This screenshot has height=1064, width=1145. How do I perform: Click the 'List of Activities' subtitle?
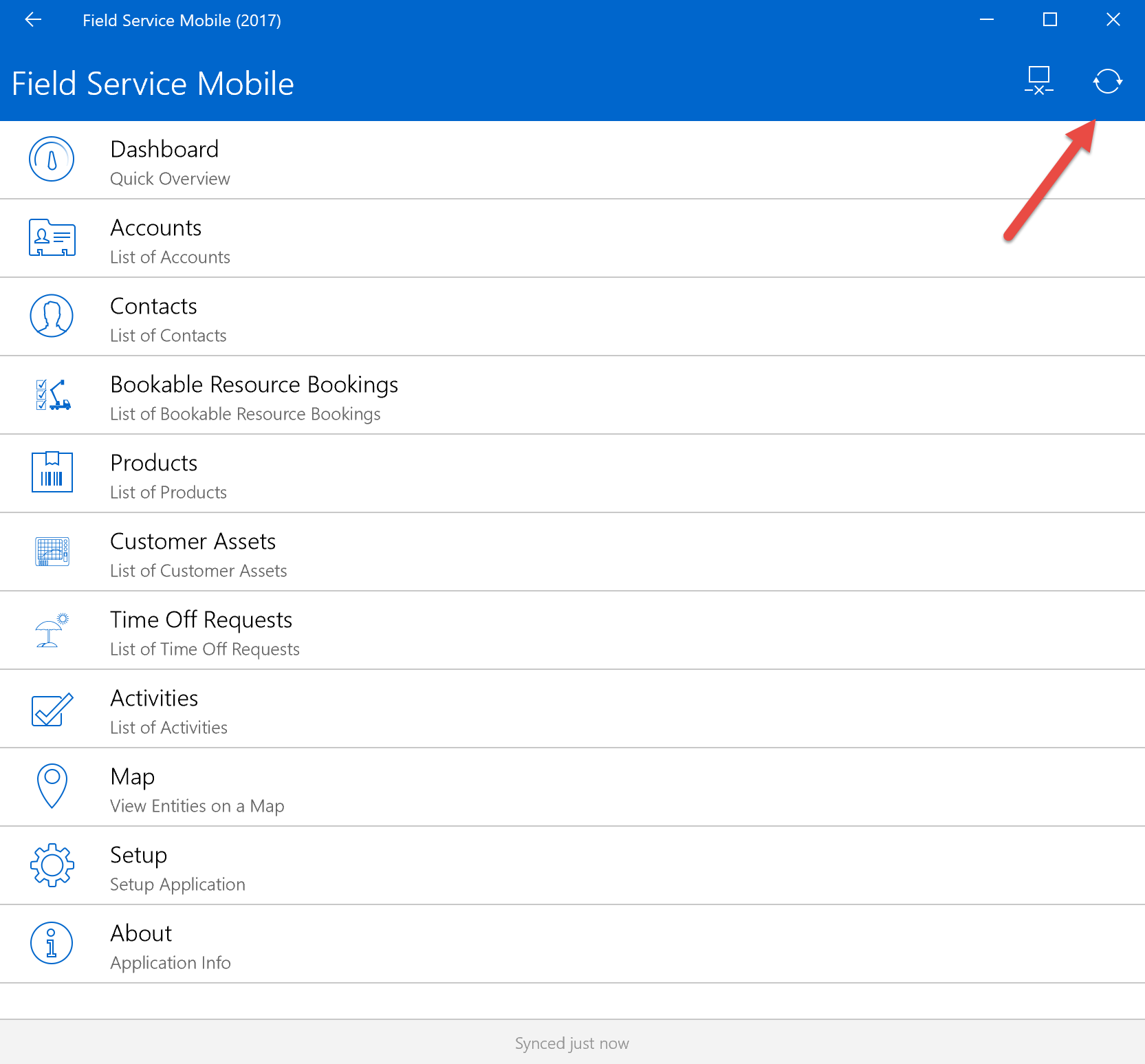pyautogui.click(x=168, y=728)
